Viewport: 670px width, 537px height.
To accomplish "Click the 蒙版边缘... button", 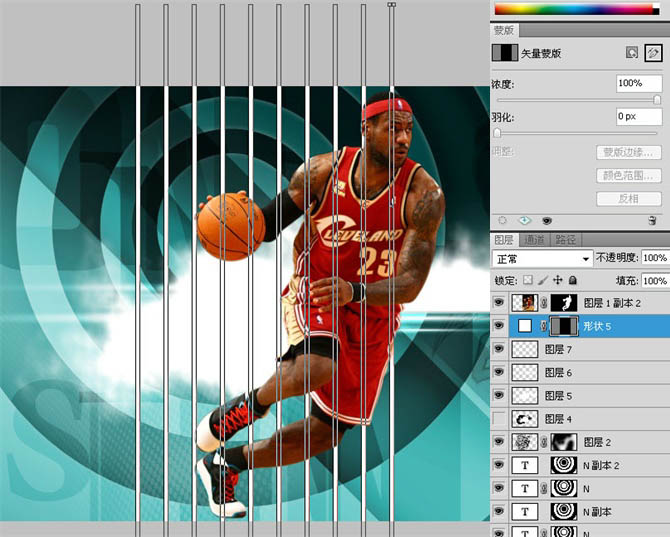I will tap(629, 152).
